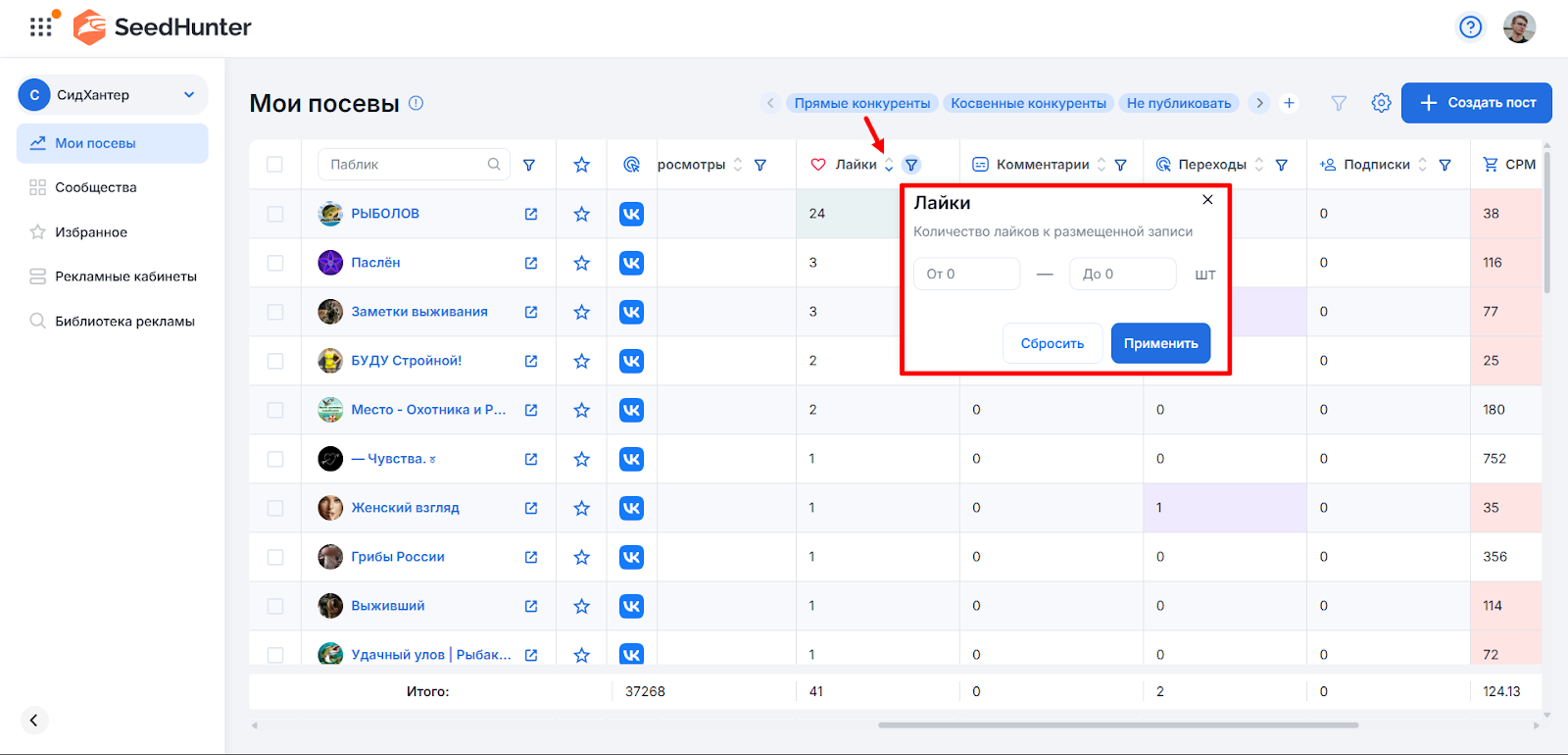Collapse the sidebar with arrow button
Viewport: 1568px width, 755px height.
click(34, 721)
